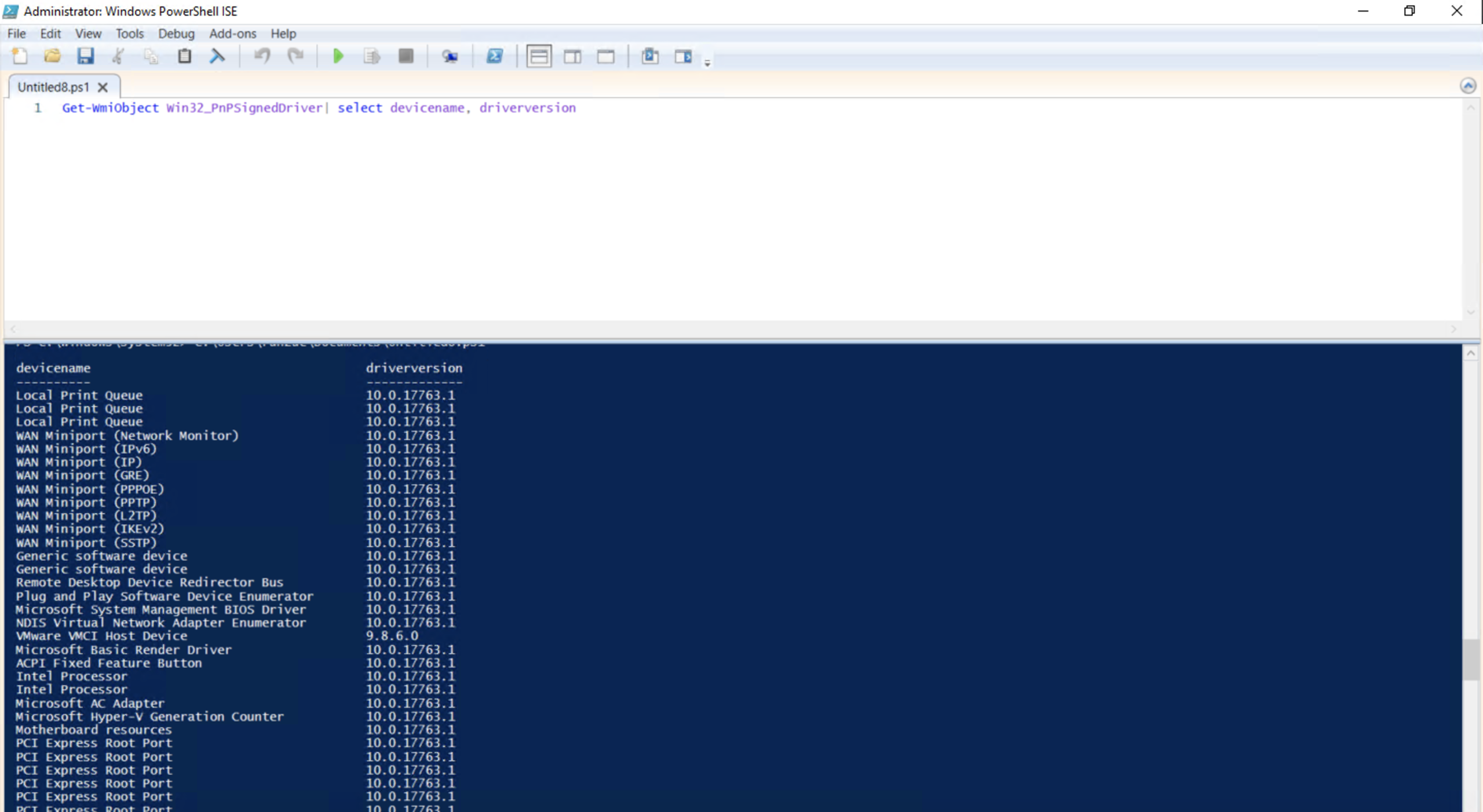Open a new remote PowerShell tab

click(450, 56)
